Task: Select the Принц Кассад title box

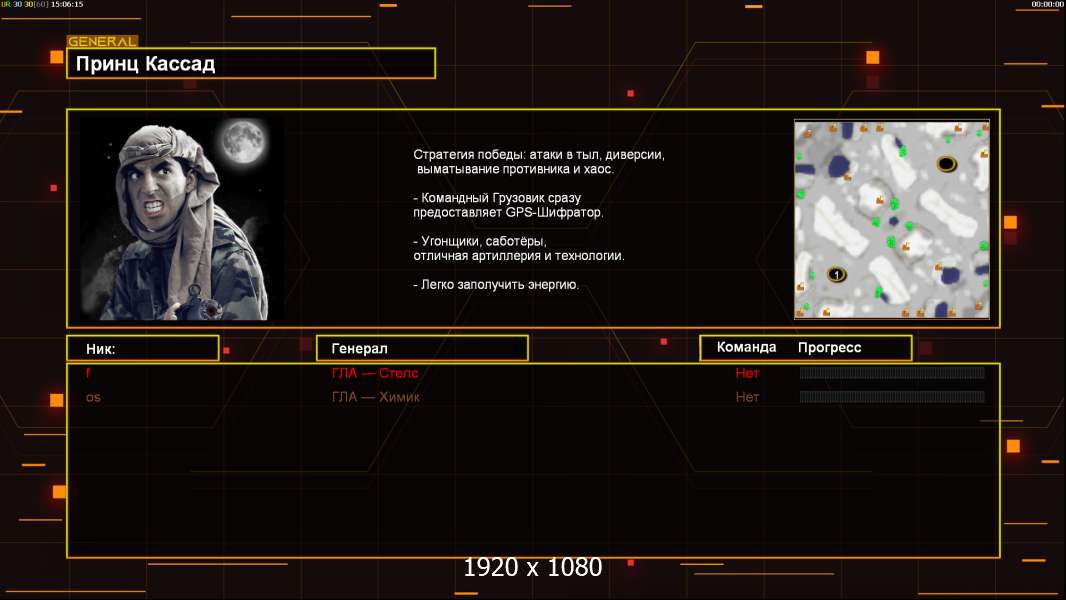Action: click(x=251, y=63)
